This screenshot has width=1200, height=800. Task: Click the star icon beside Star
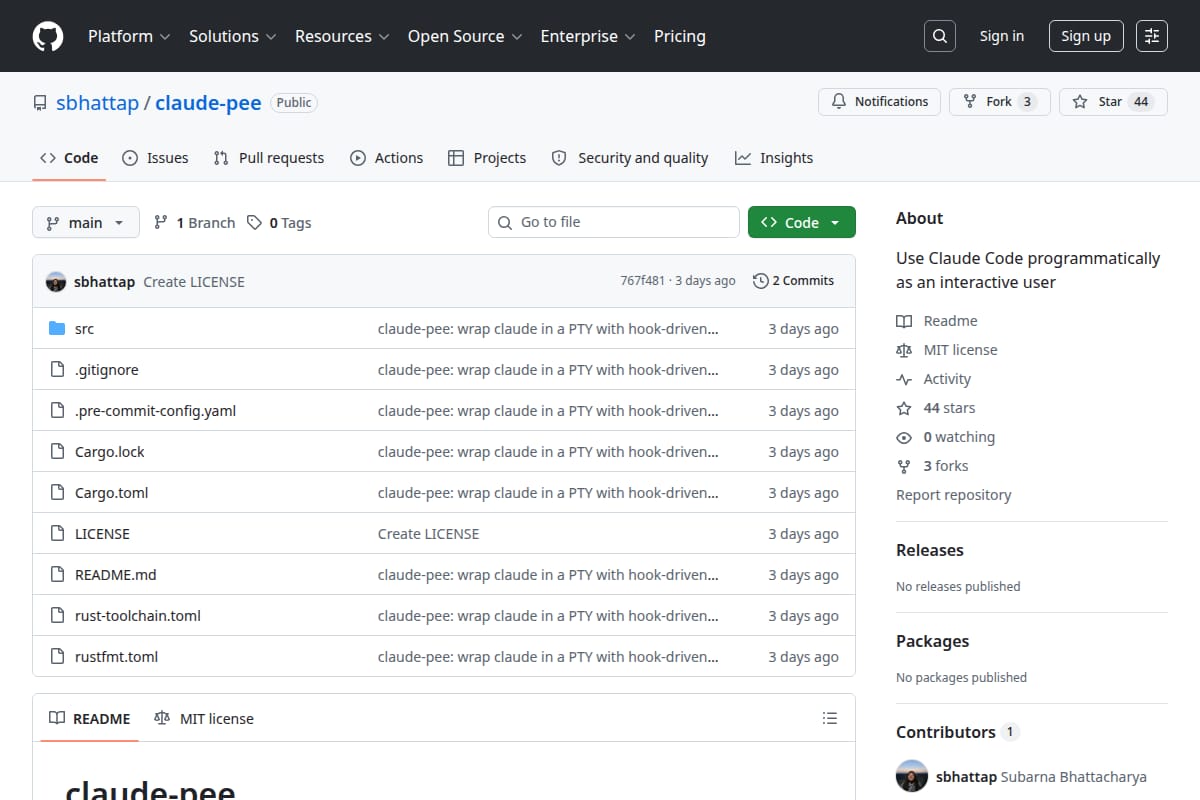pyautogui.click(x=1080, y=102)
